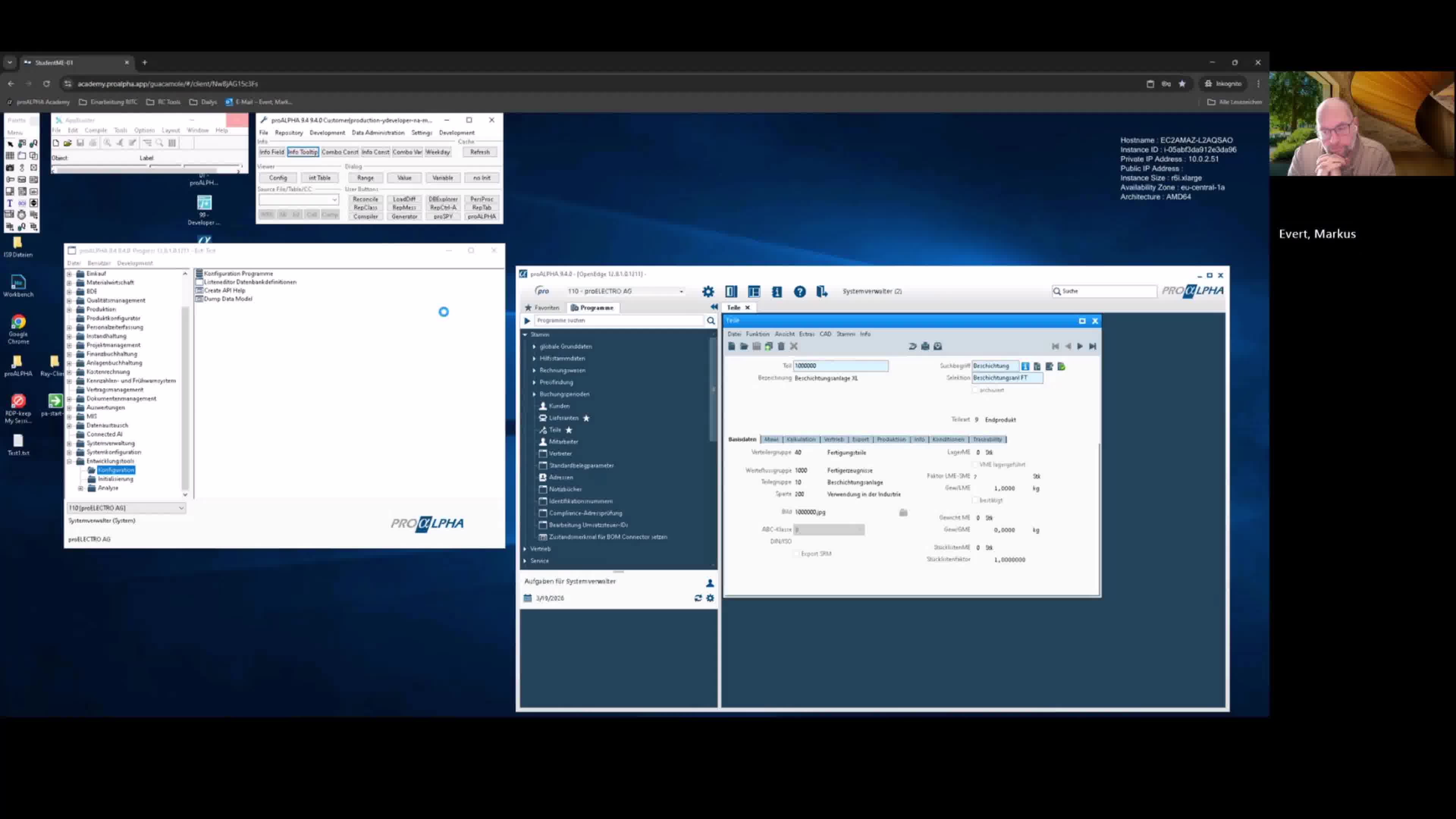
Task: Open task settings gear in Aufgaben panel
Action: click(711, 598)
